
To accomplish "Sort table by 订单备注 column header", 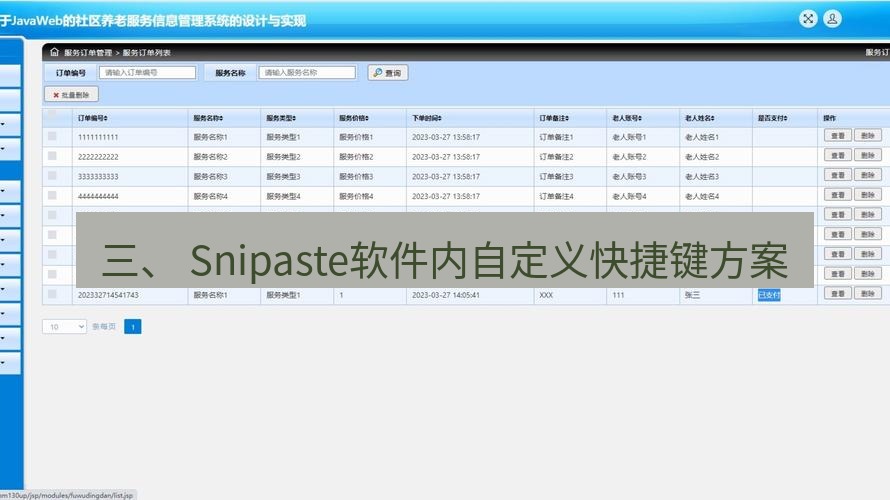I will pyautogui.click(x=554, y=118).
